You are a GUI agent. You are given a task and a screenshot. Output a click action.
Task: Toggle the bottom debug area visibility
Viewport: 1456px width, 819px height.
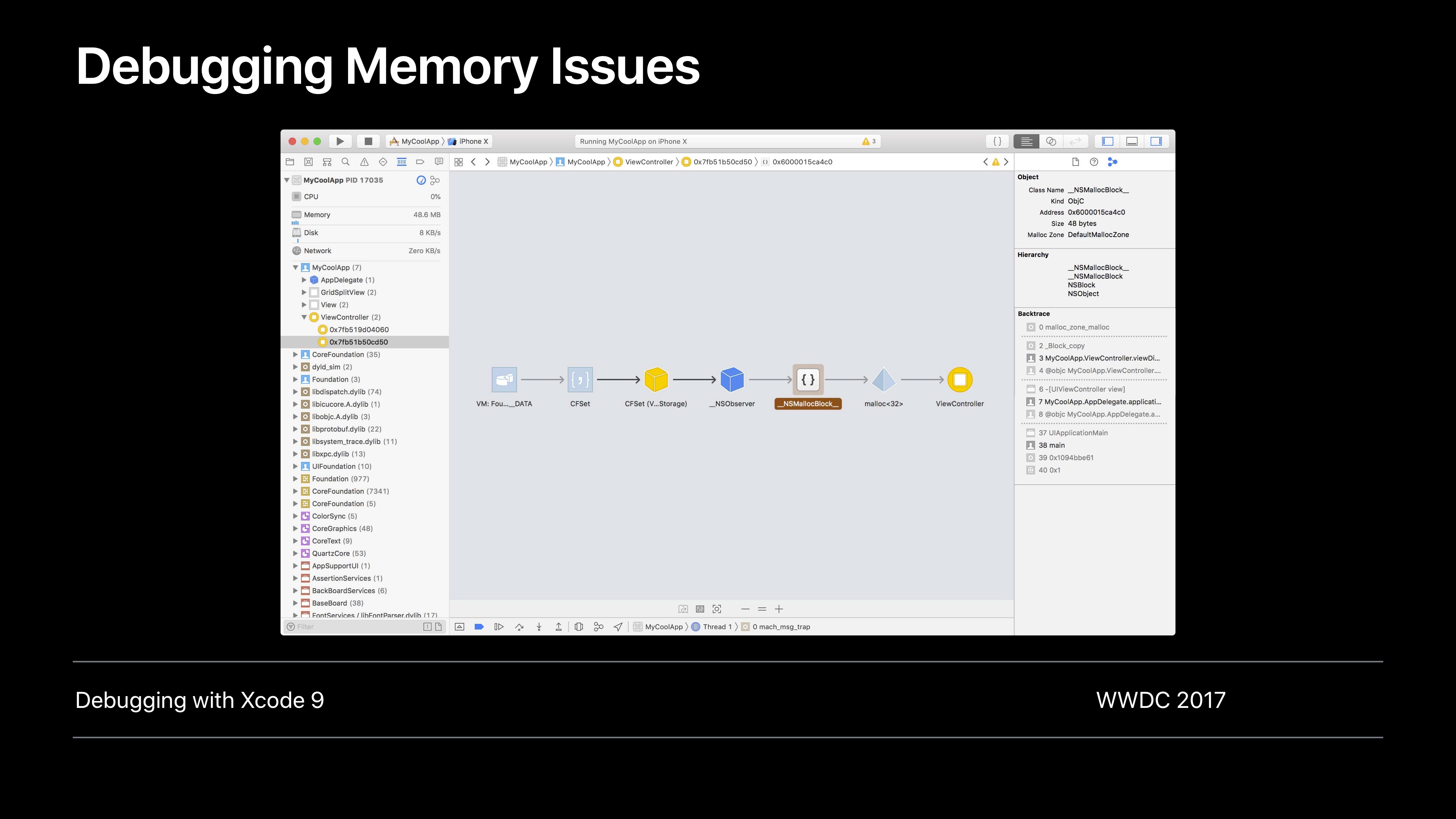(1132, 141)
